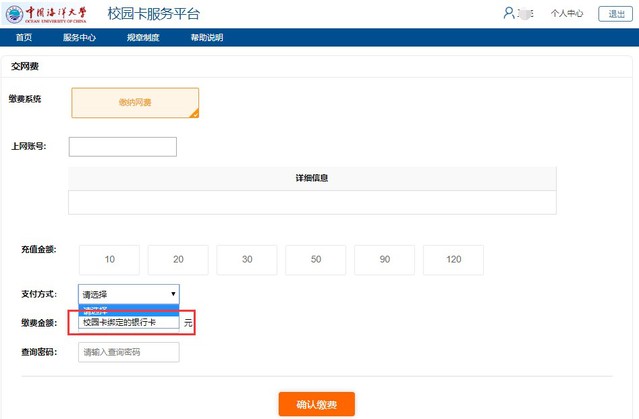Click the Ocean University of China logo
Viewport: 639px width, 419px height.
pos(46,14)
